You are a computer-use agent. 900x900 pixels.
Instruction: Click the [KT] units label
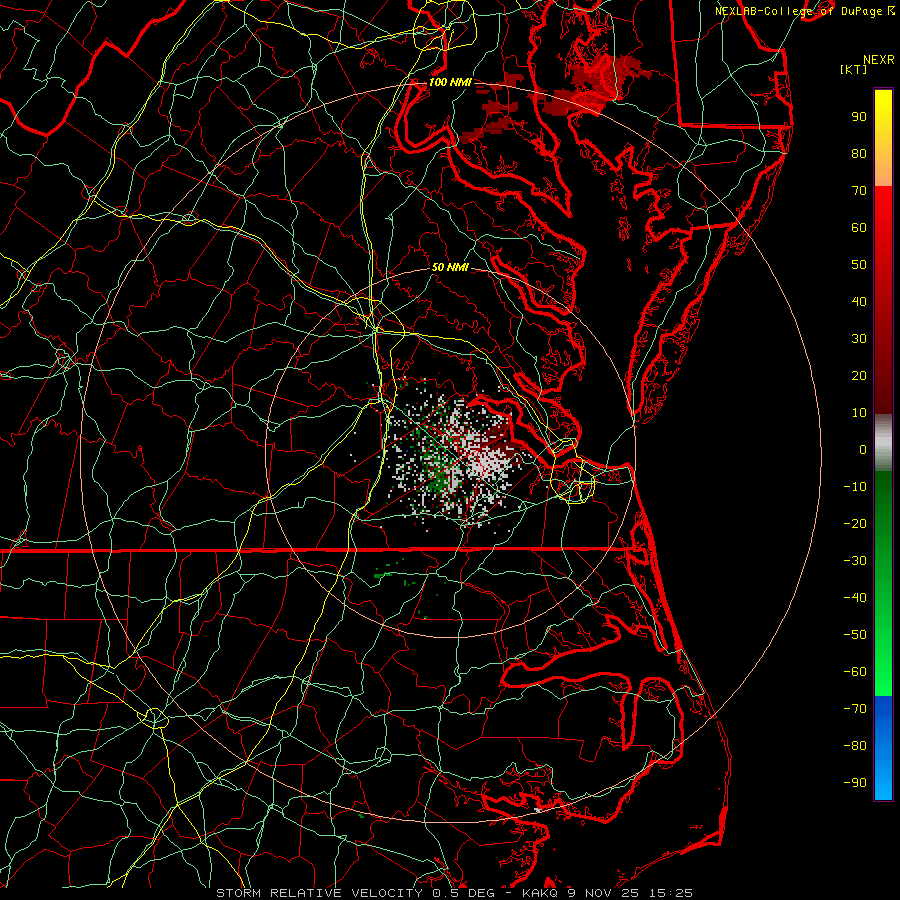click(854, 69)
